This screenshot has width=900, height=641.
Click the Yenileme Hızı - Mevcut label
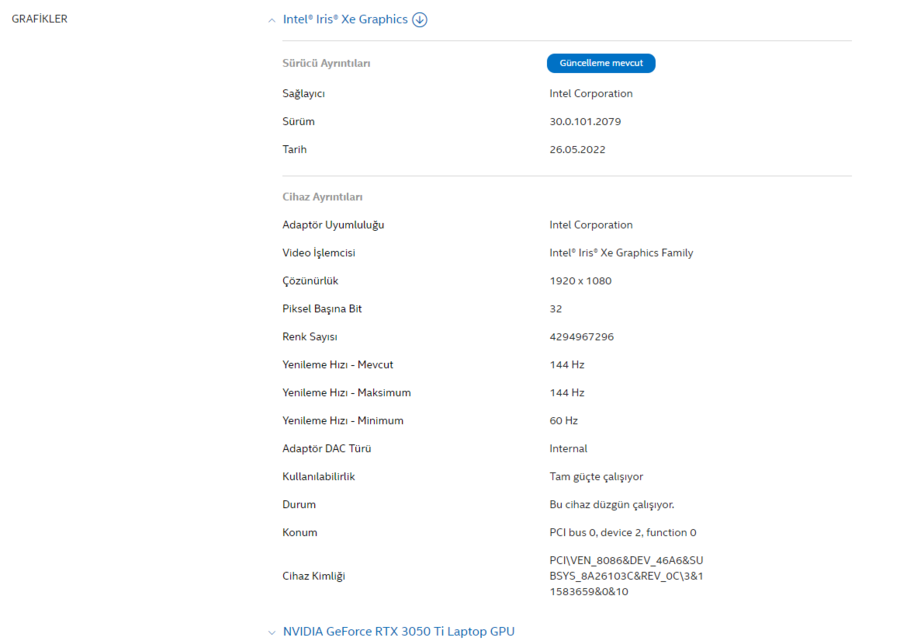pyautogui.click(x=338, y=365)
